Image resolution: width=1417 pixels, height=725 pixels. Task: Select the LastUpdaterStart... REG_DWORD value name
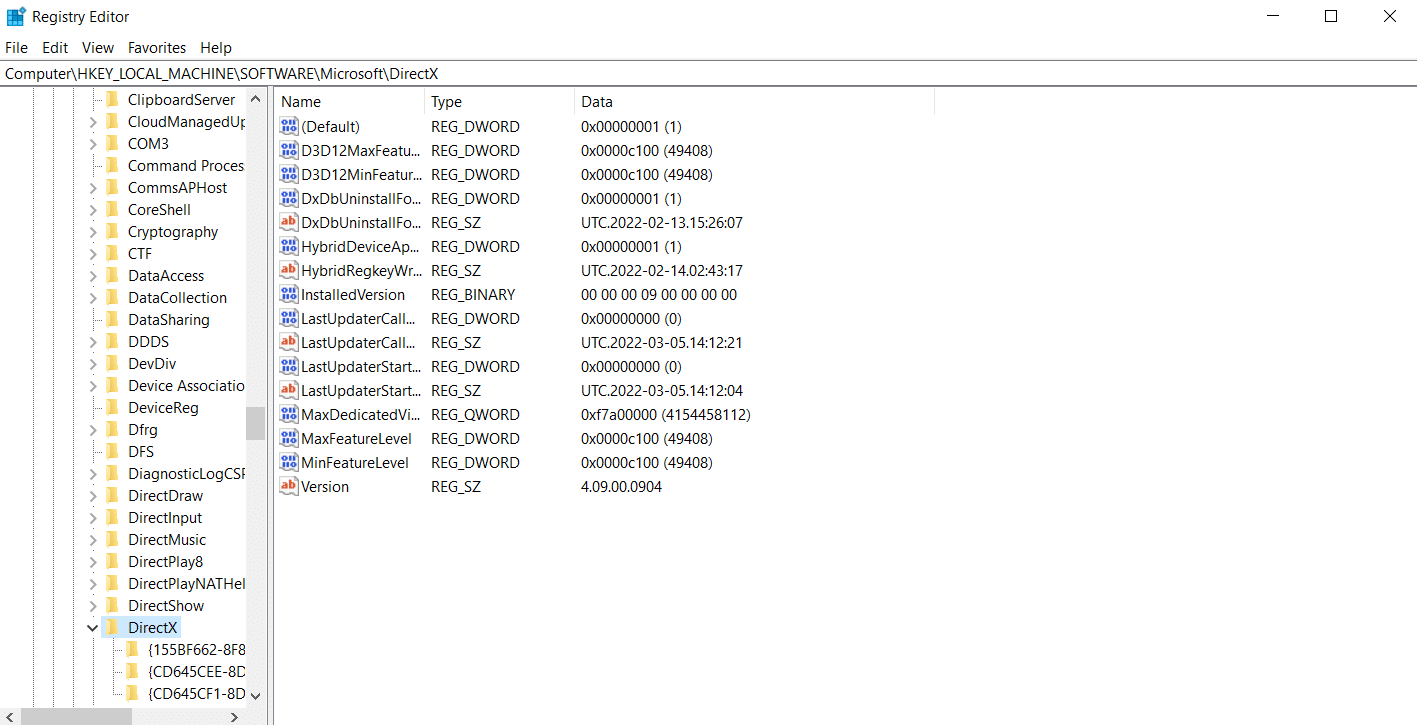(361, 367)
